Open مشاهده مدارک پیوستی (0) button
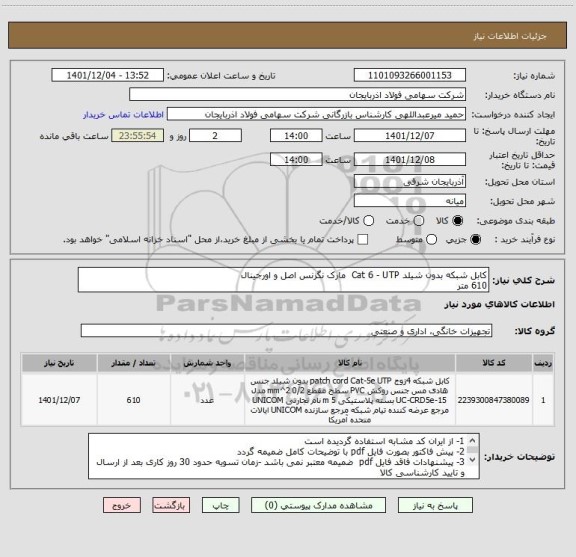This screenshot has width=576, height=557. tap(318, 505)
